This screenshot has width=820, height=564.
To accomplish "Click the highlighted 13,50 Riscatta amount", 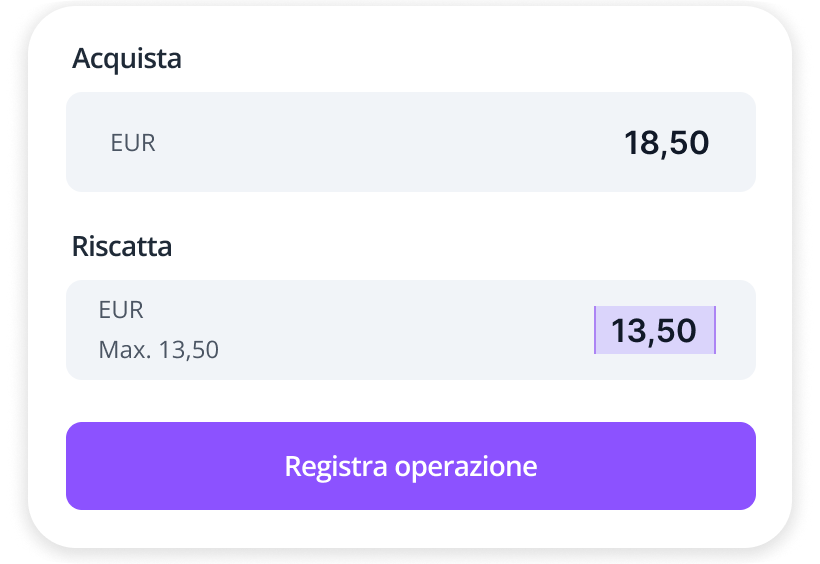I will click(x=654, y=330).
